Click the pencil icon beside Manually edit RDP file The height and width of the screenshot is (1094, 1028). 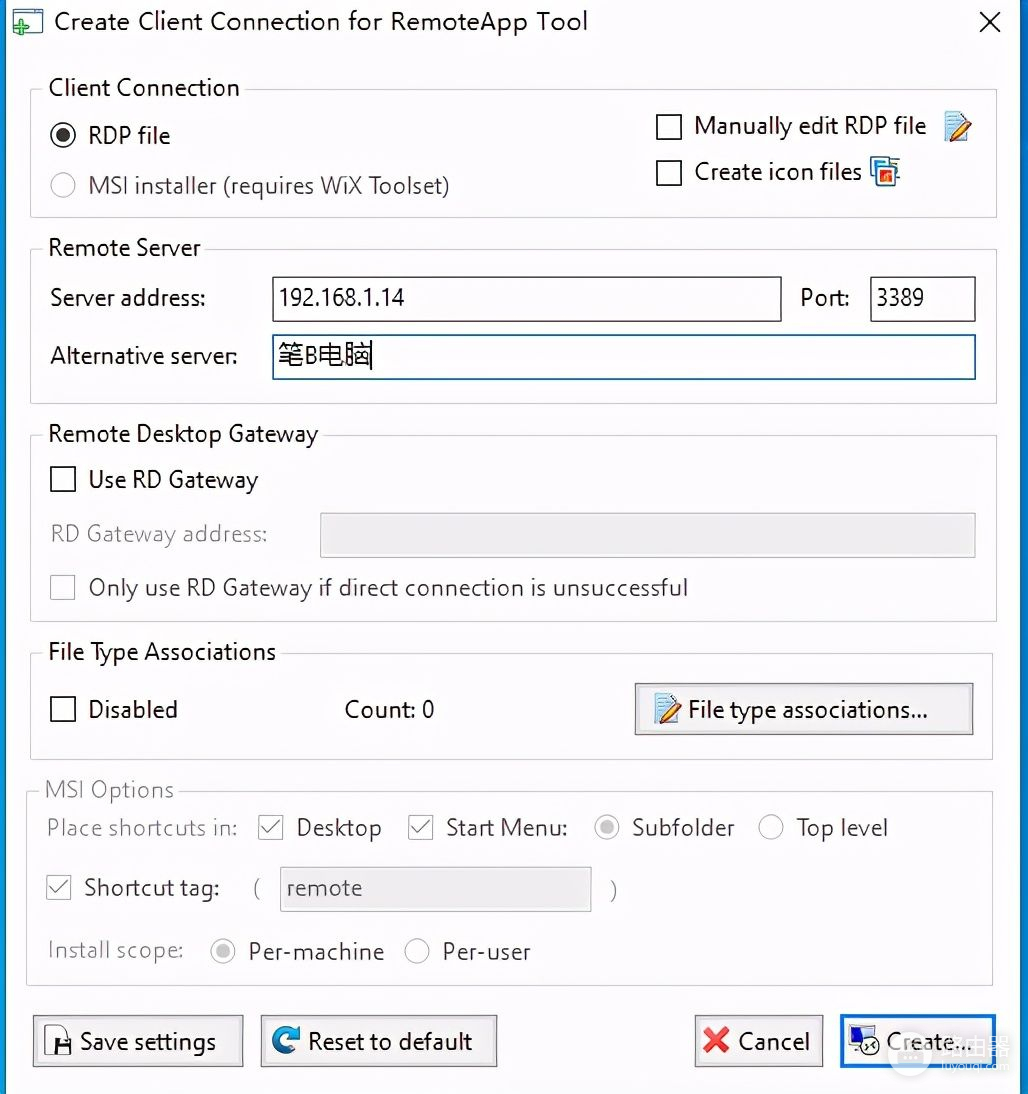[957, 126]
